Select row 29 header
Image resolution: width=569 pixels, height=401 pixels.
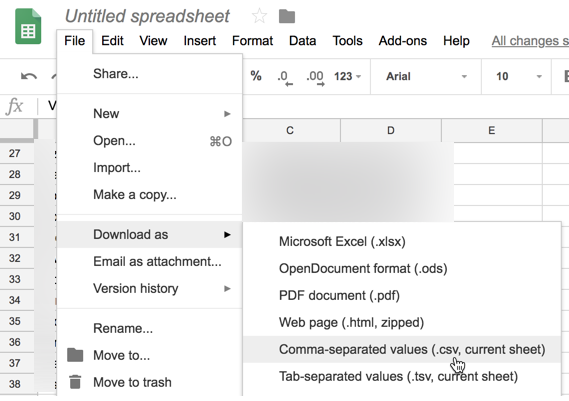point(17,195)
